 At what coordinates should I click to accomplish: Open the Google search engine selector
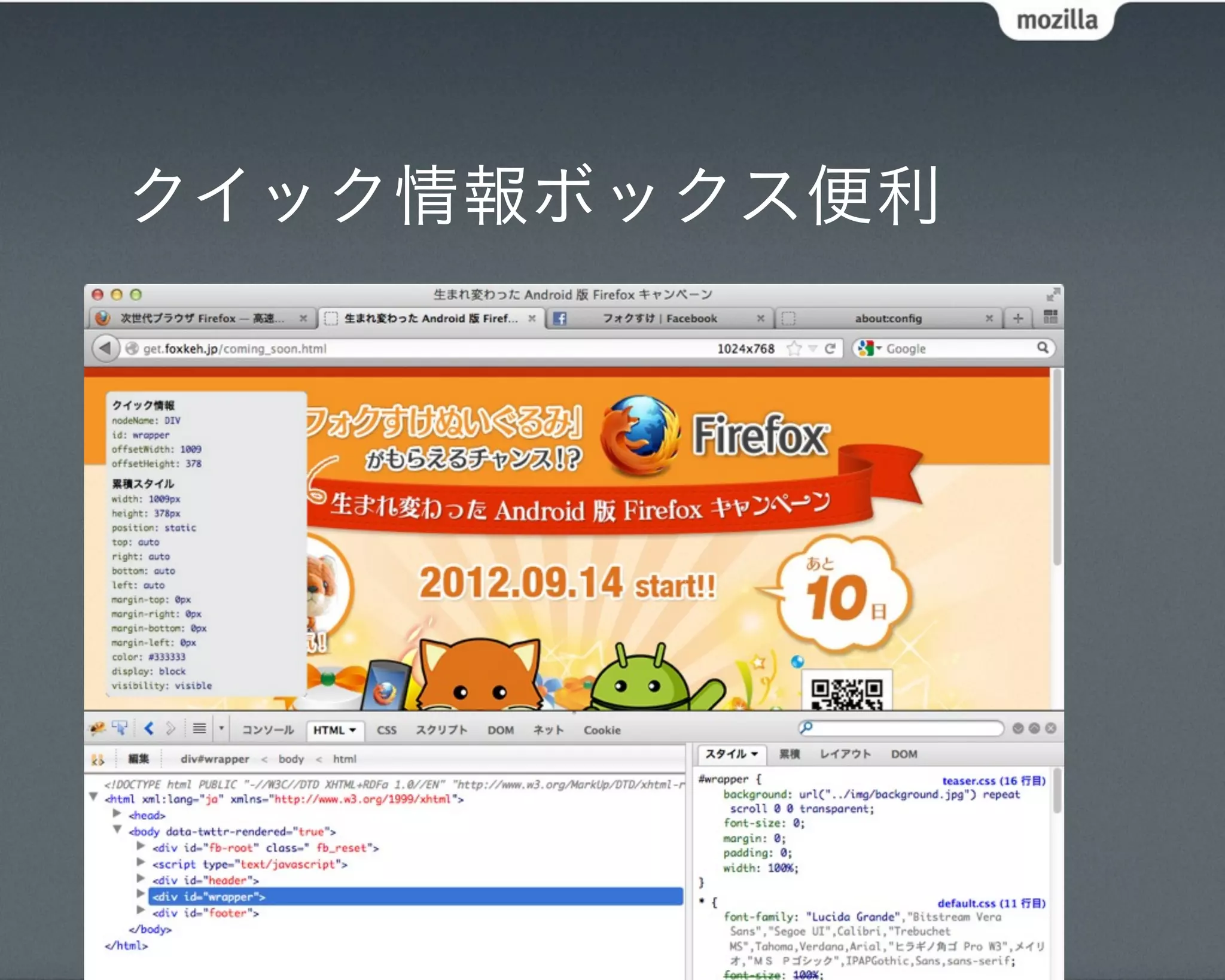click(870, 348)
